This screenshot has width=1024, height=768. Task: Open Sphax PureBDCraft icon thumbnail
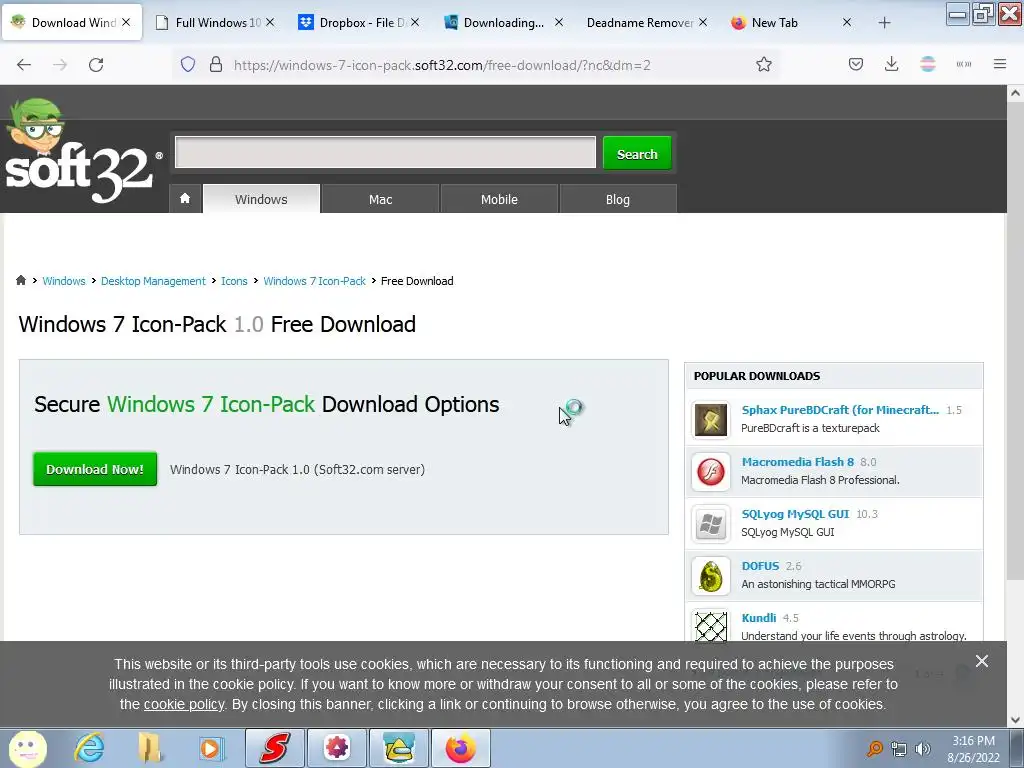(x=711, y=419)
